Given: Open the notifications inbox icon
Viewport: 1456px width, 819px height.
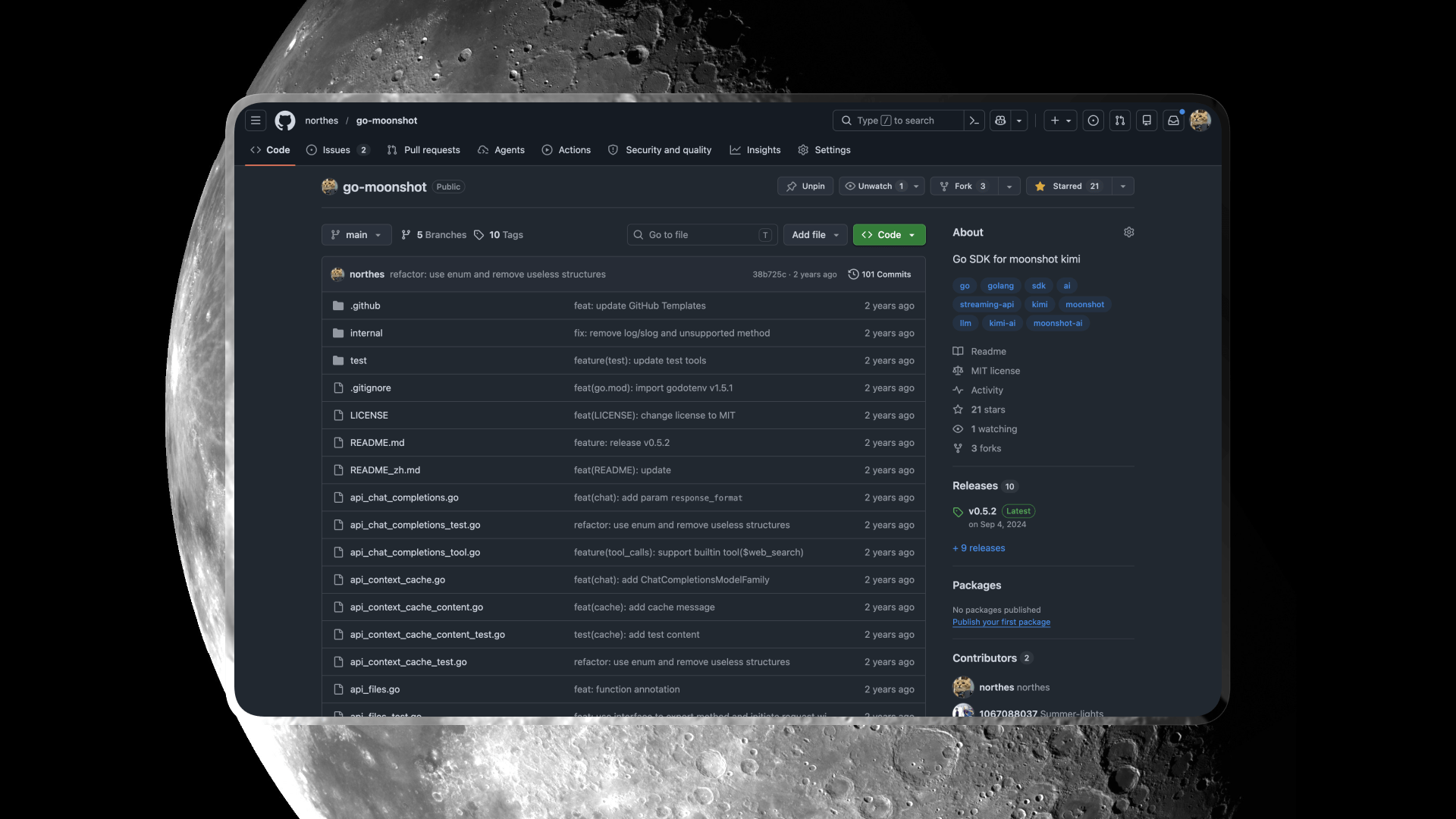Looking at the screenshot, I should pyautogui.click(x=1173, y=121).
